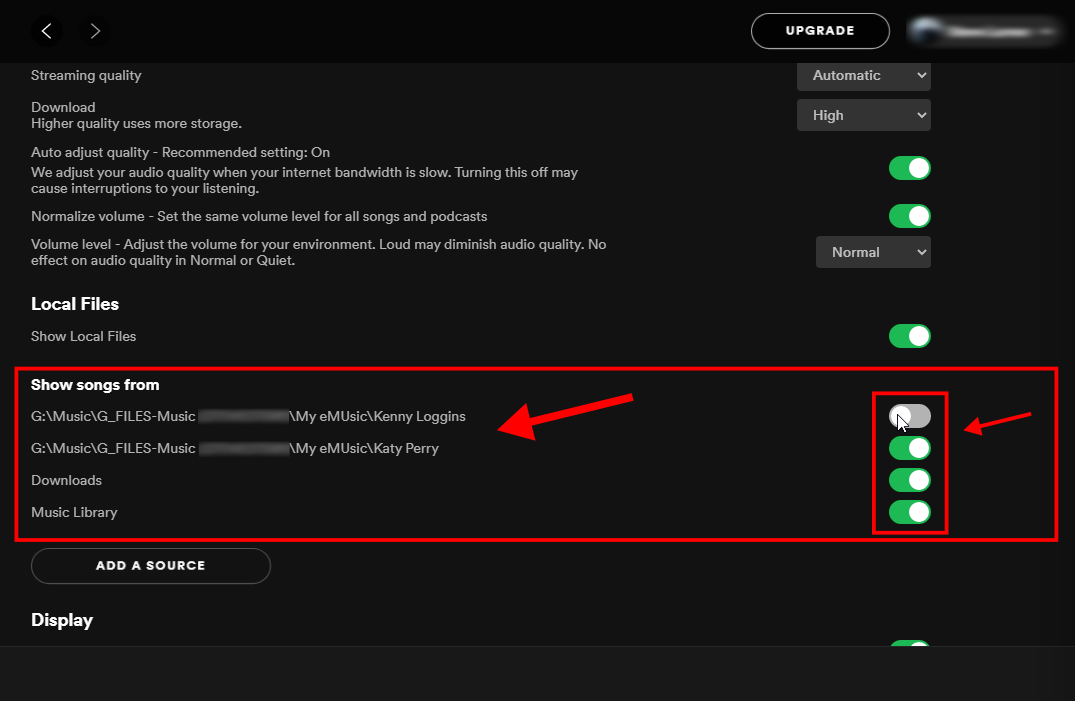Click the Streaming quality label
Image resolution: width=1075 pixels, height=701 pixels.
pyautogui.click(x=86, y=75)
